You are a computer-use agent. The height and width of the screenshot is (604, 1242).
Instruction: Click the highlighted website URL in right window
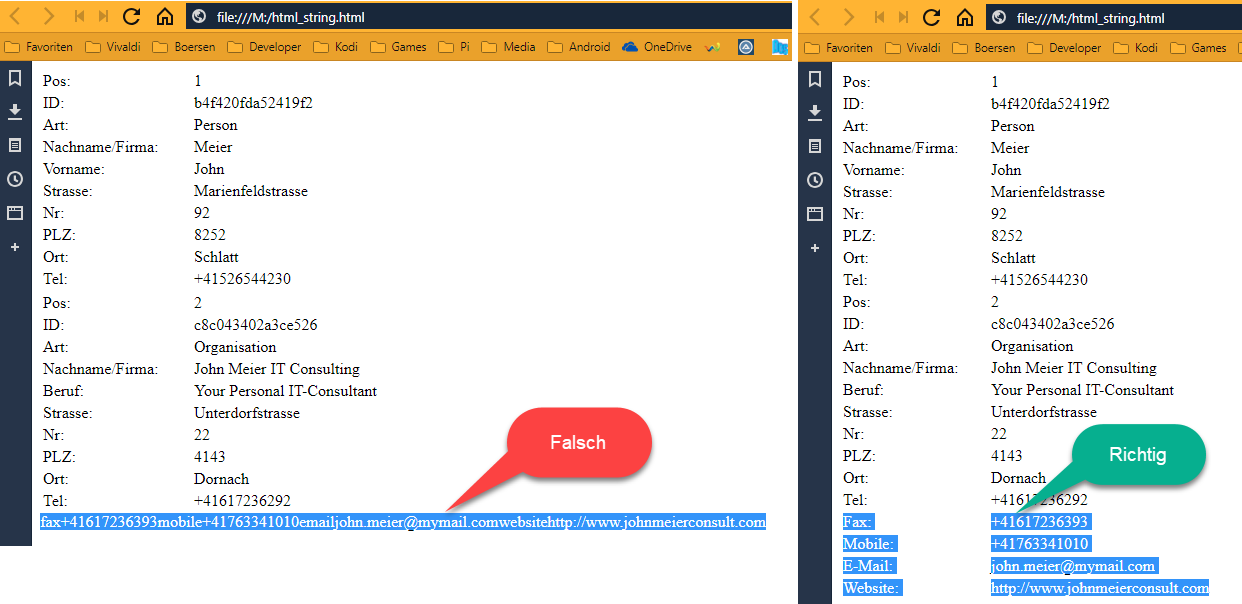(x=1099, y=588)
